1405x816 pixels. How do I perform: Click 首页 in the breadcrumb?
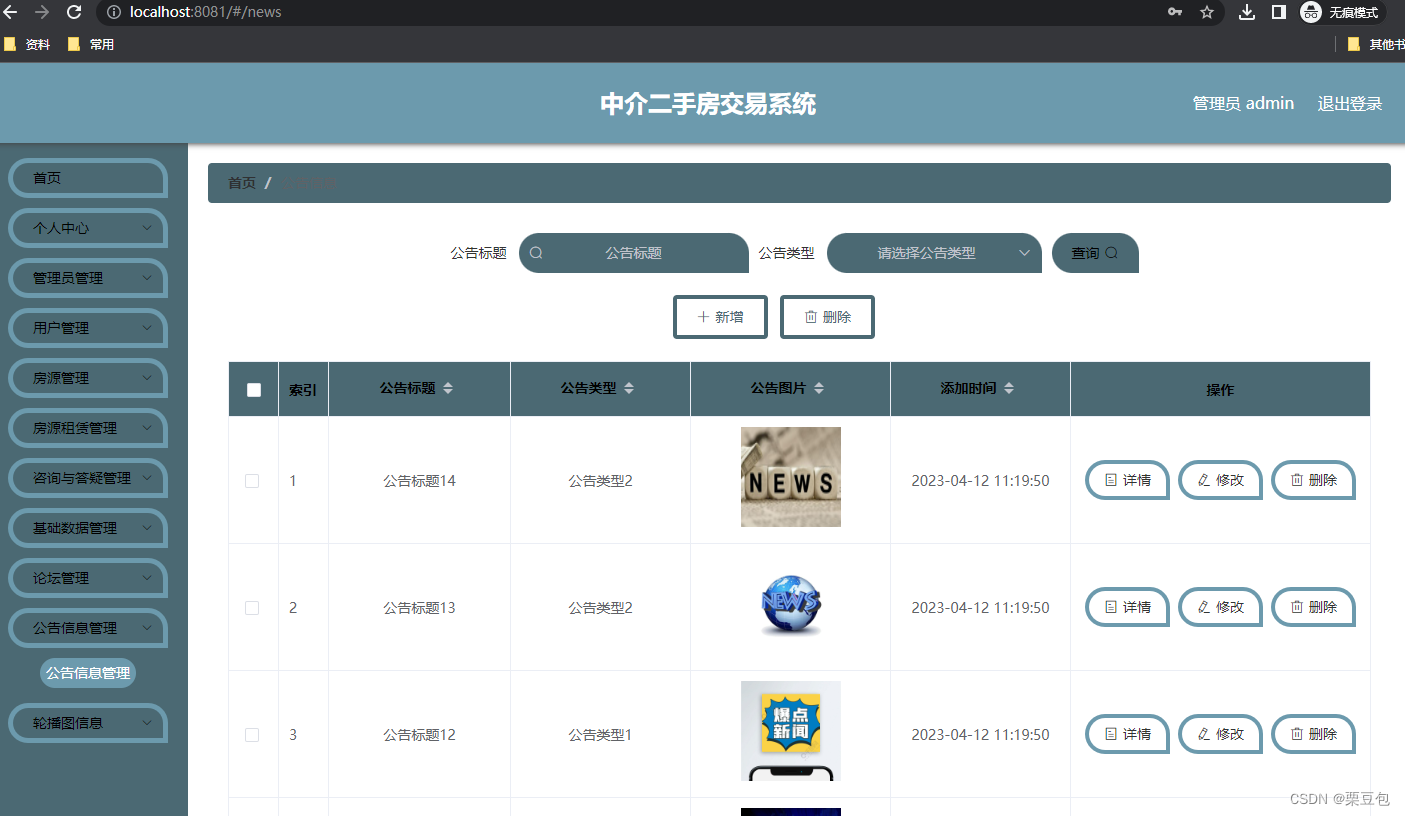(x=242, y=183)
